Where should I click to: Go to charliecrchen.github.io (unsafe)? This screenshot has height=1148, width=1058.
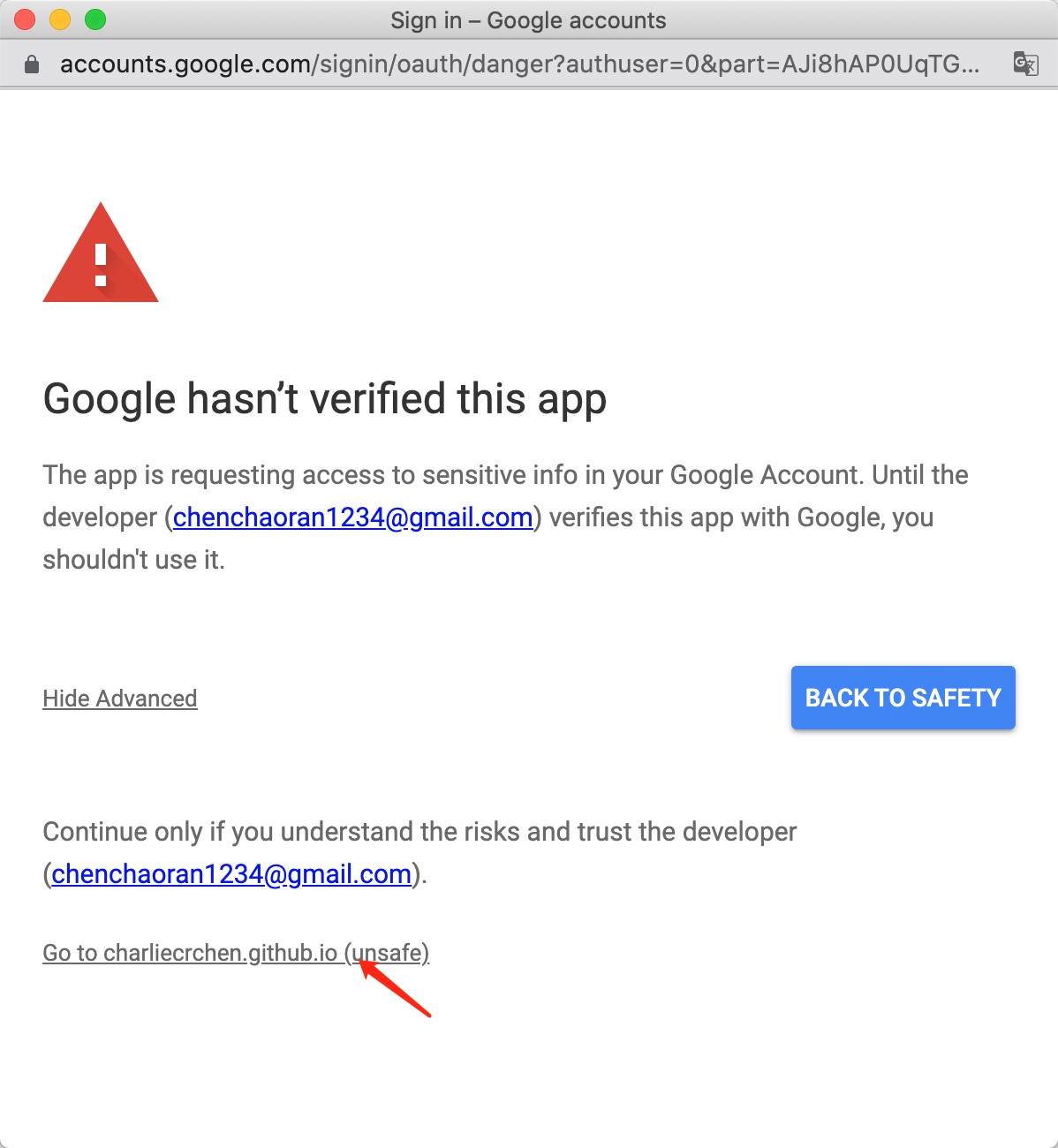pos(235,953)
